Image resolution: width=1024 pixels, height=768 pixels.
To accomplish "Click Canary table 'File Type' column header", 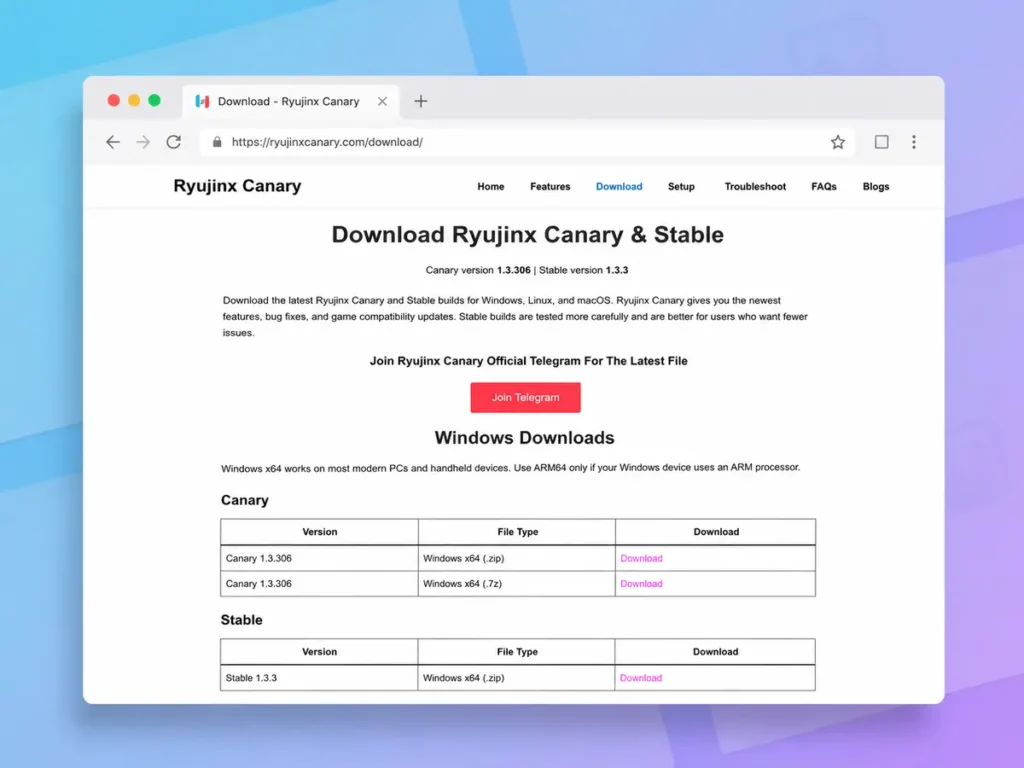I will tap(517, 532).
